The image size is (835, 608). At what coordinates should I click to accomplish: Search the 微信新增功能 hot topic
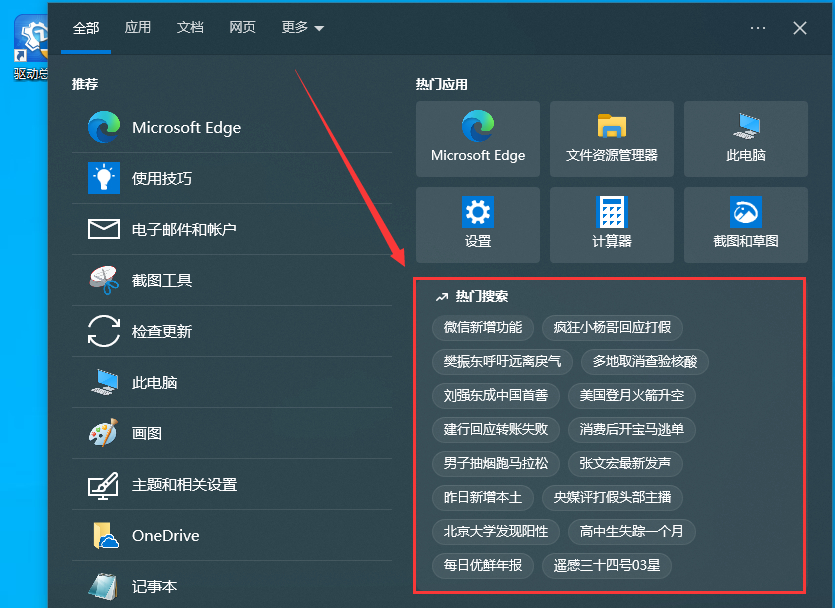point(485,328)
